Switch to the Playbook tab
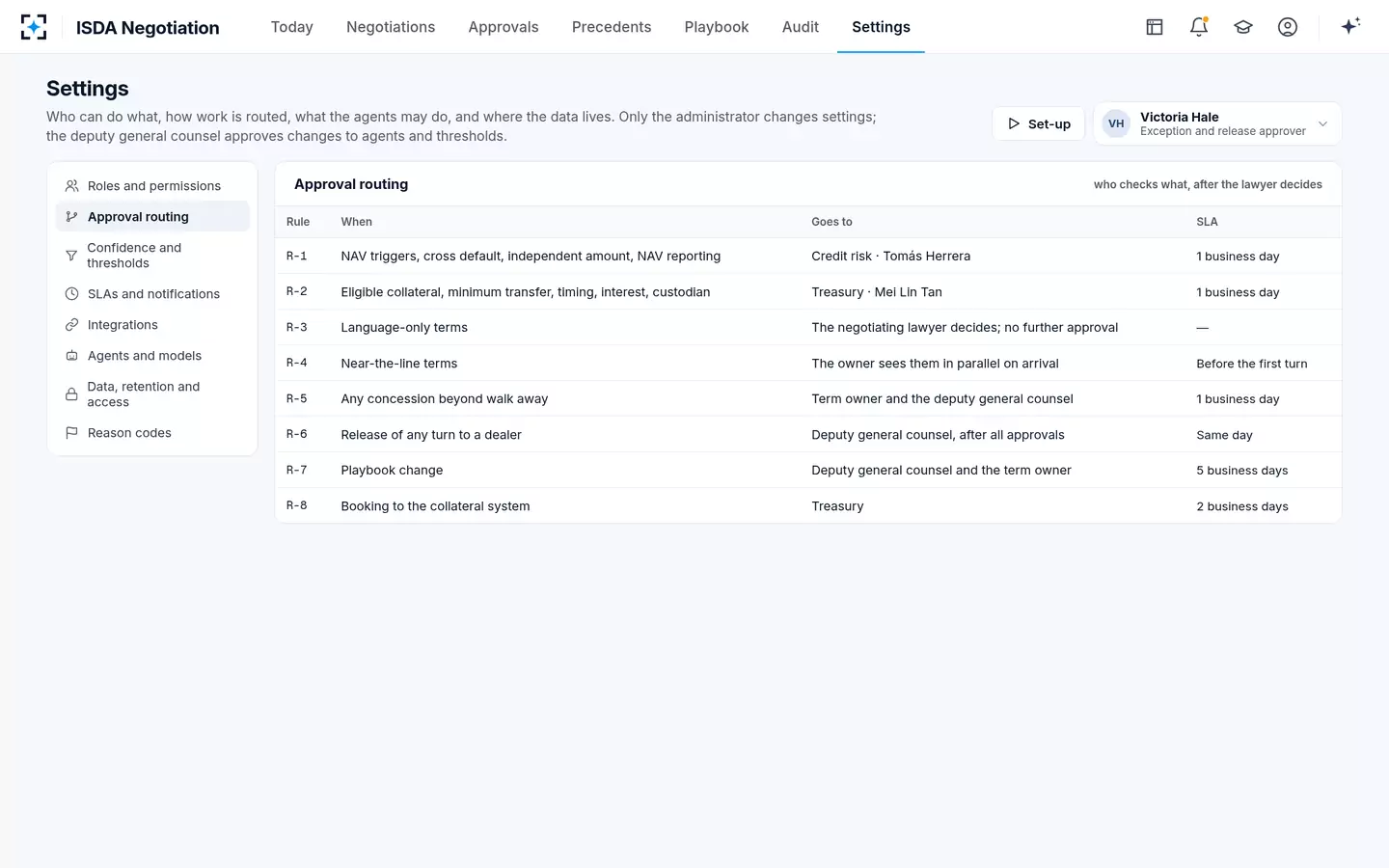Viewport: 1389px width, 868px height. (x=717, y=27)
